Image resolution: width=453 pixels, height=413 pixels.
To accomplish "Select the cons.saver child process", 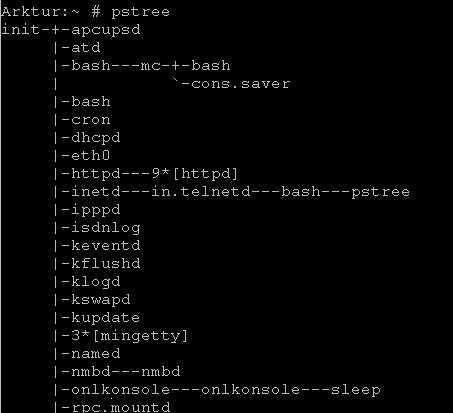I will 240,84.
